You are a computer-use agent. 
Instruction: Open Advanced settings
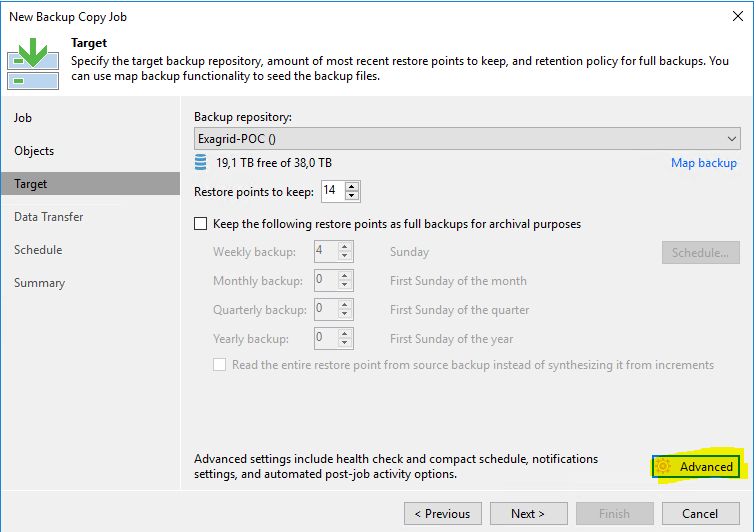(x=696, y=466)
